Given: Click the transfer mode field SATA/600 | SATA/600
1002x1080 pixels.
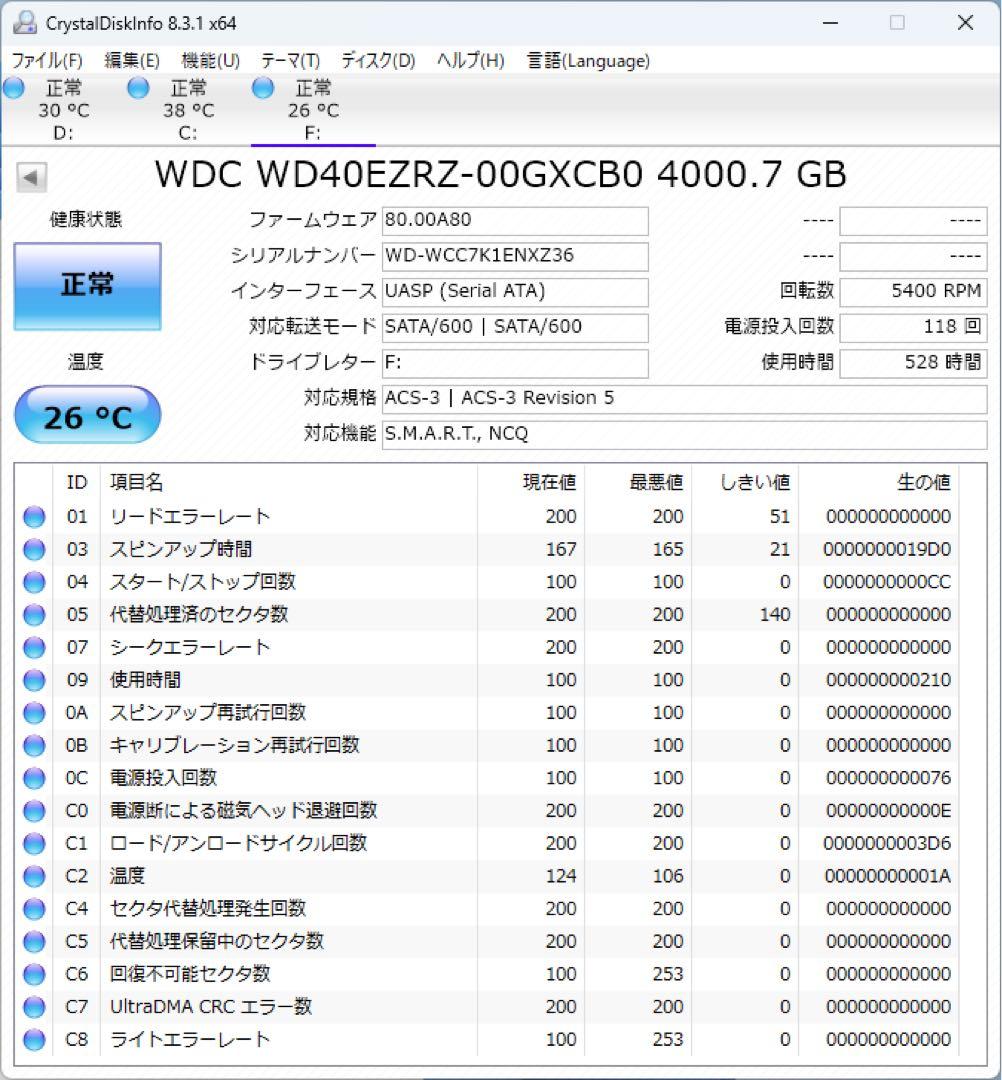Looking at the screenshot, I should click(515, 327).
